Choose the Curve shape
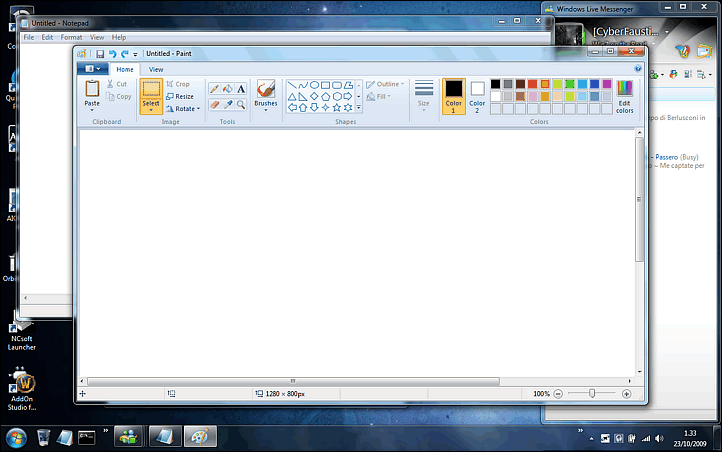 point(303,85)
